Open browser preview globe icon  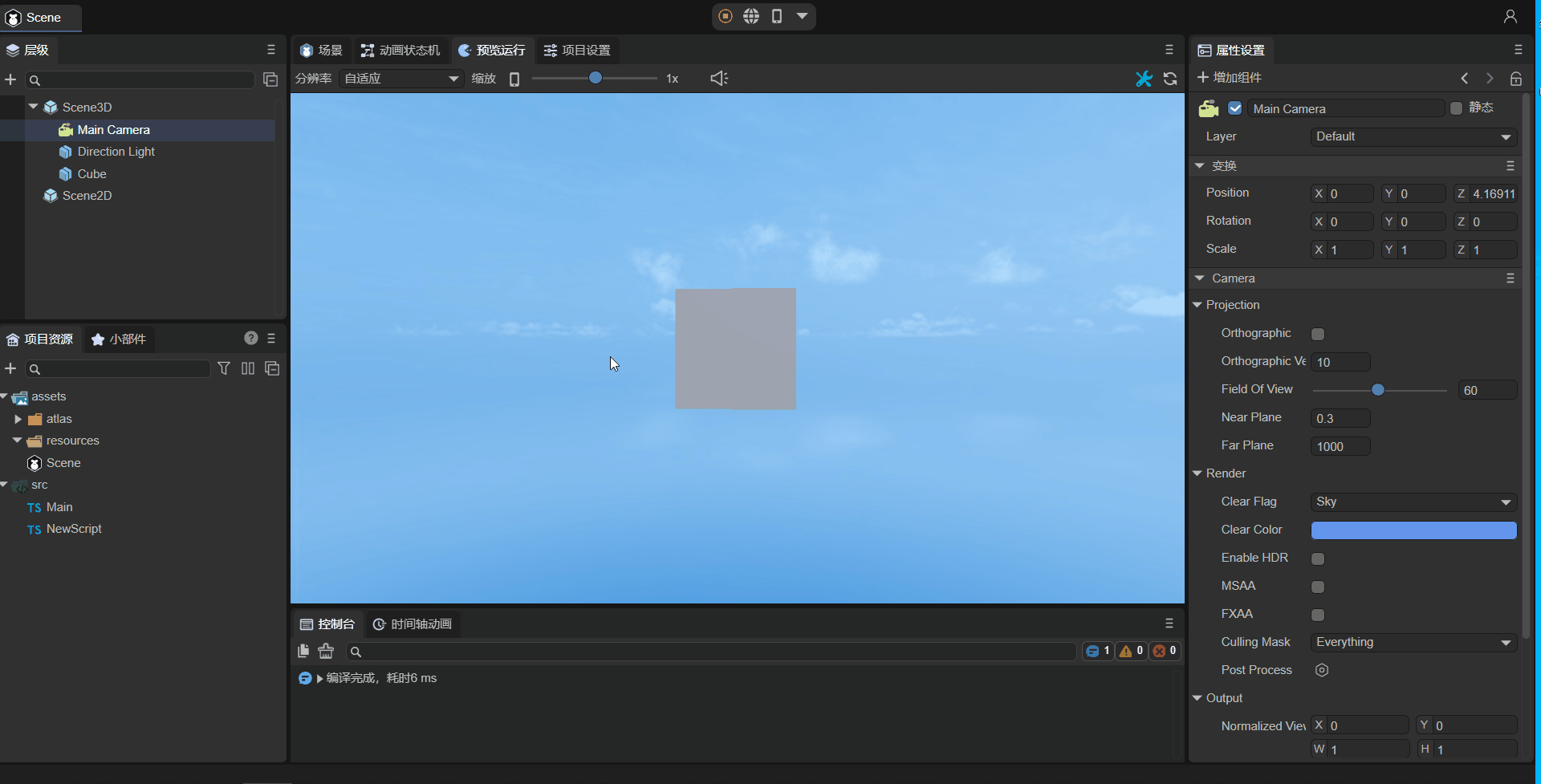coord(751,16)
